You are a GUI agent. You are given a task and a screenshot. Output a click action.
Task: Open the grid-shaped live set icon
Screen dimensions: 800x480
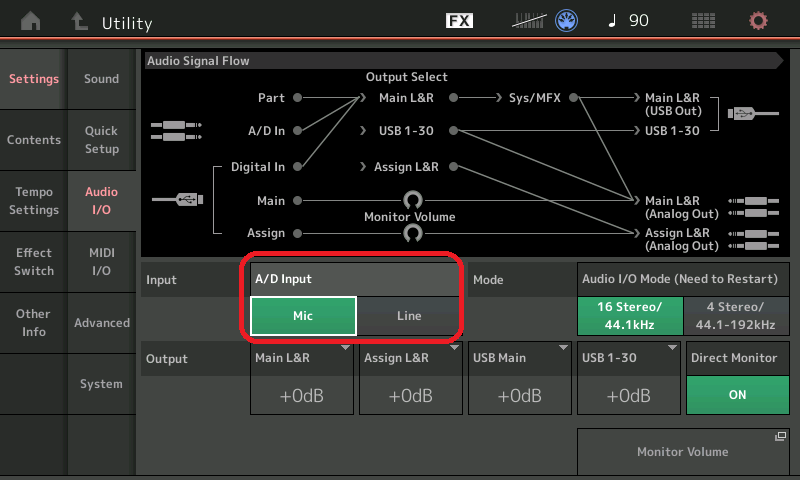point(703,21)
